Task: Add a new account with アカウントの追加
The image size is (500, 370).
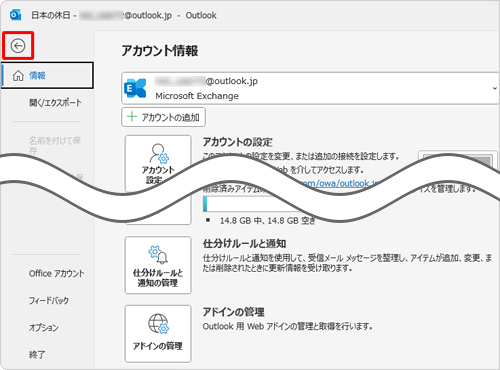Action: click(163, 117)
